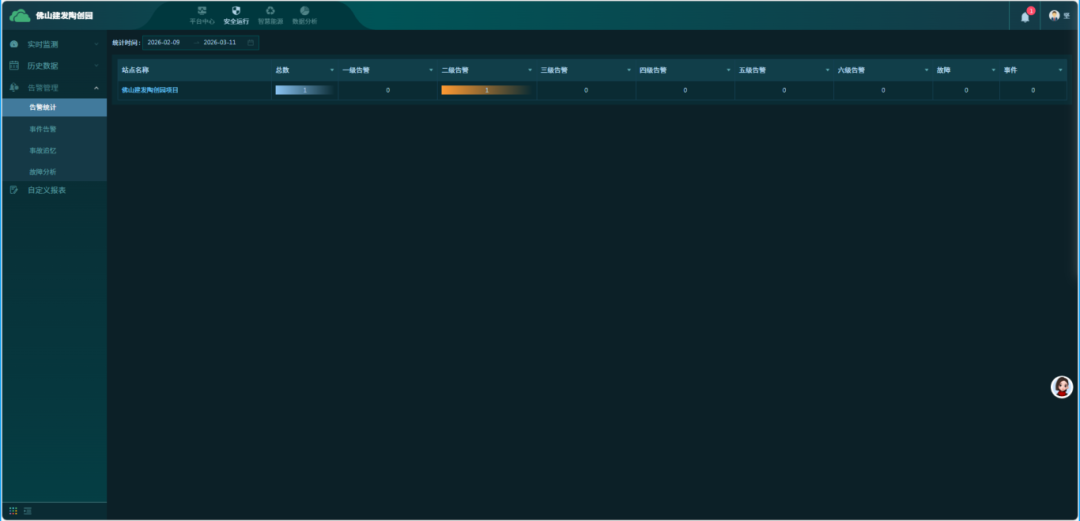This screenshot has width=1080, height=521.
Task: Go to 平台中心 in top navigation
Action: point(202,15)
